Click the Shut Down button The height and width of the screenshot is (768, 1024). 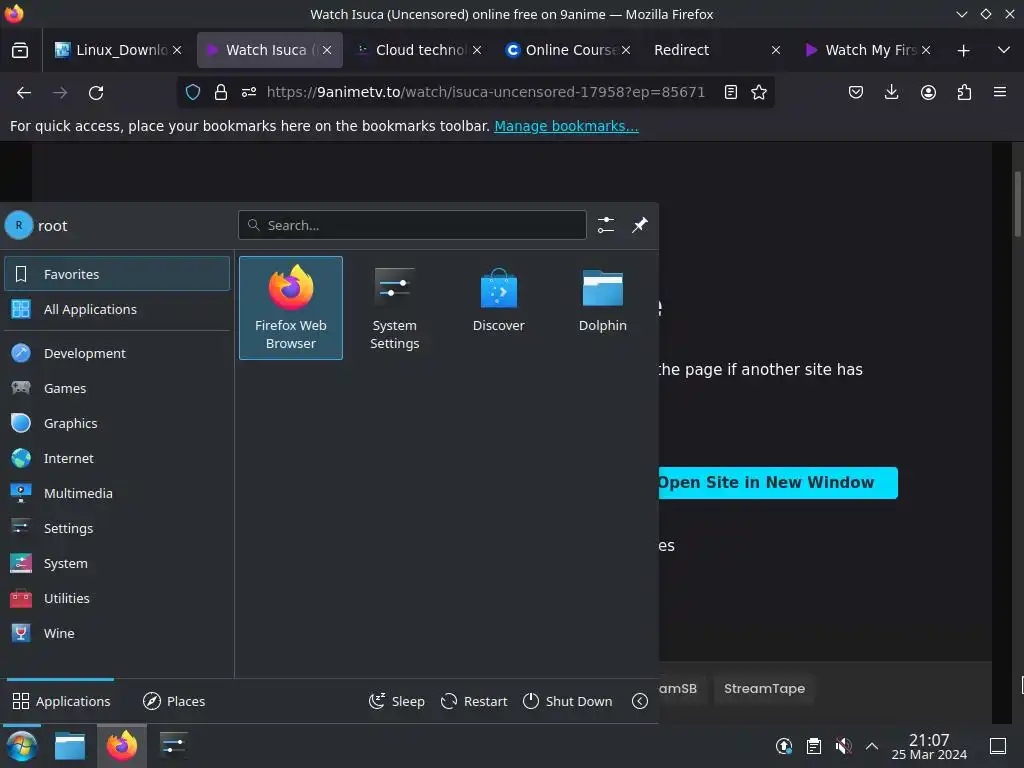(x=568, y=701)
